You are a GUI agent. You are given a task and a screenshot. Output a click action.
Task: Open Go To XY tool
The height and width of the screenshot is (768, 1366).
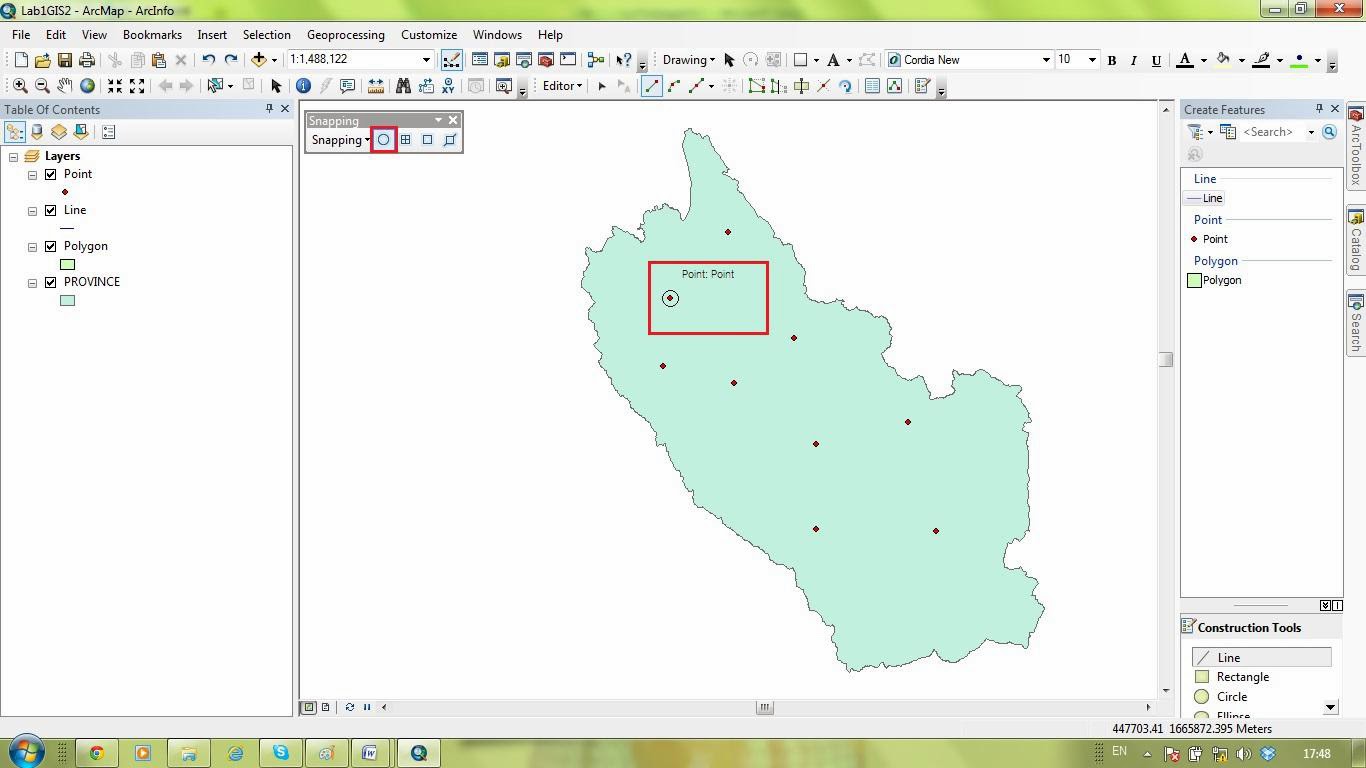pos(448,86)
